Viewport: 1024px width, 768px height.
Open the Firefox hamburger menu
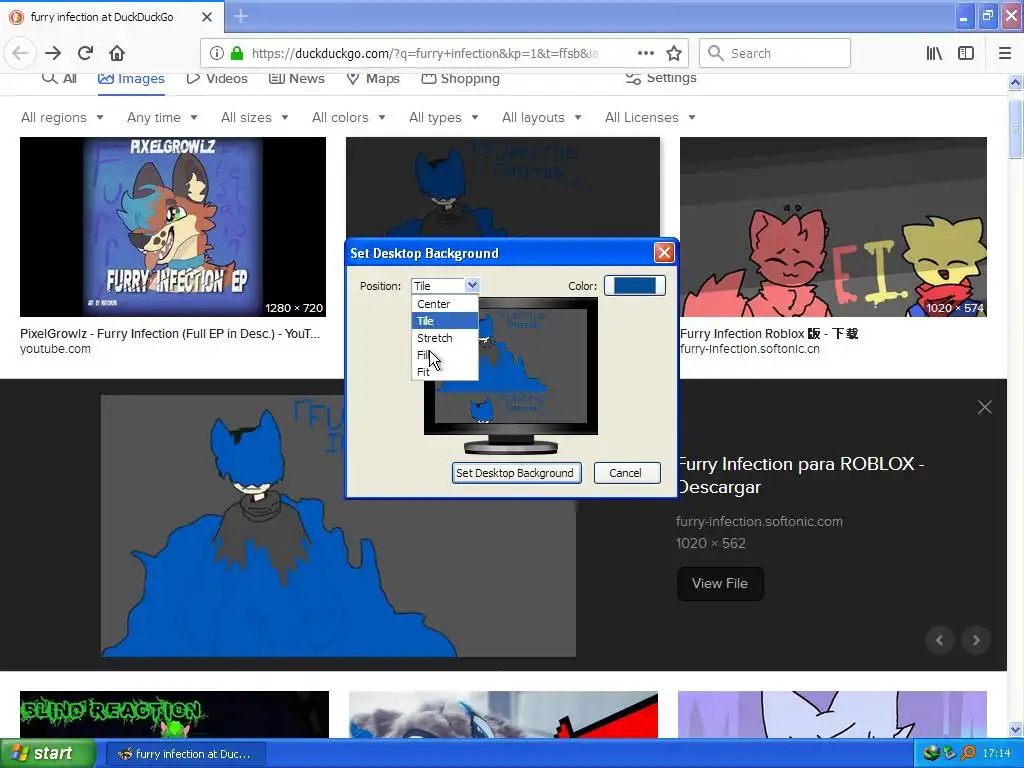coord(1004,54)
